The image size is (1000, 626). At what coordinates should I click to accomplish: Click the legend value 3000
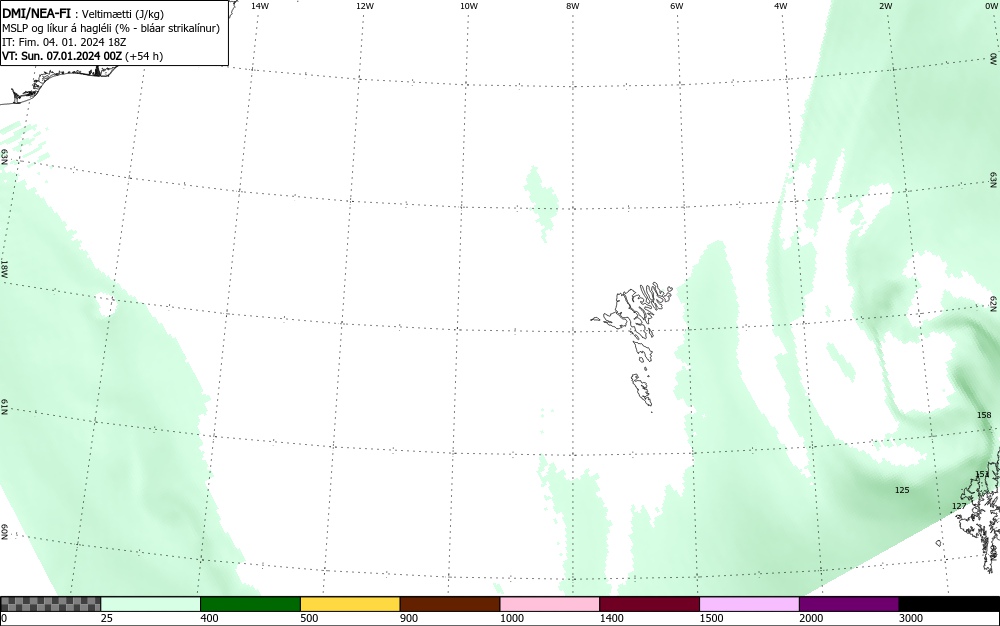(911, 618)
